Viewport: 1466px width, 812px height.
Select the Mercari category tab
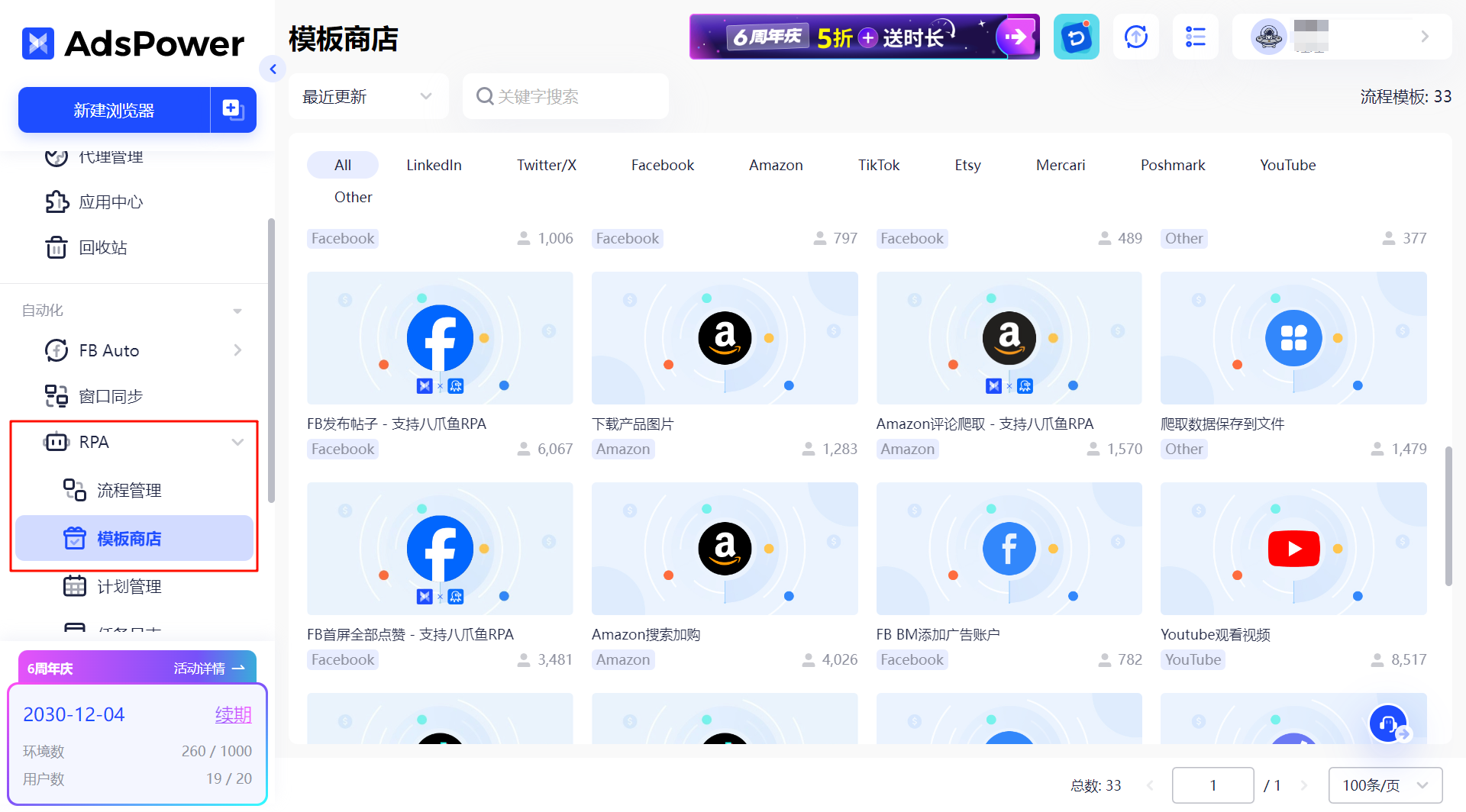[x=1061, y=165]
